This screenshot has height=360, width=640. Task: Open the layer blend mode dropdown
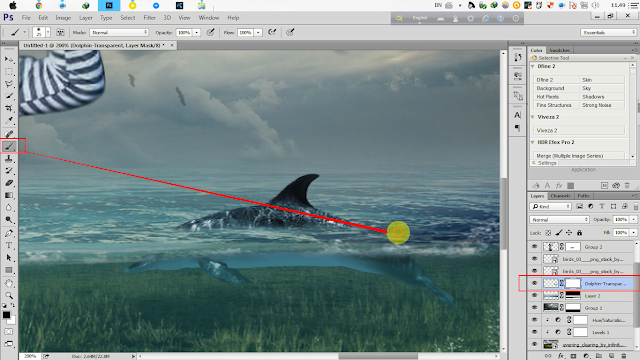pyautogui.click(x=560, y=220)
